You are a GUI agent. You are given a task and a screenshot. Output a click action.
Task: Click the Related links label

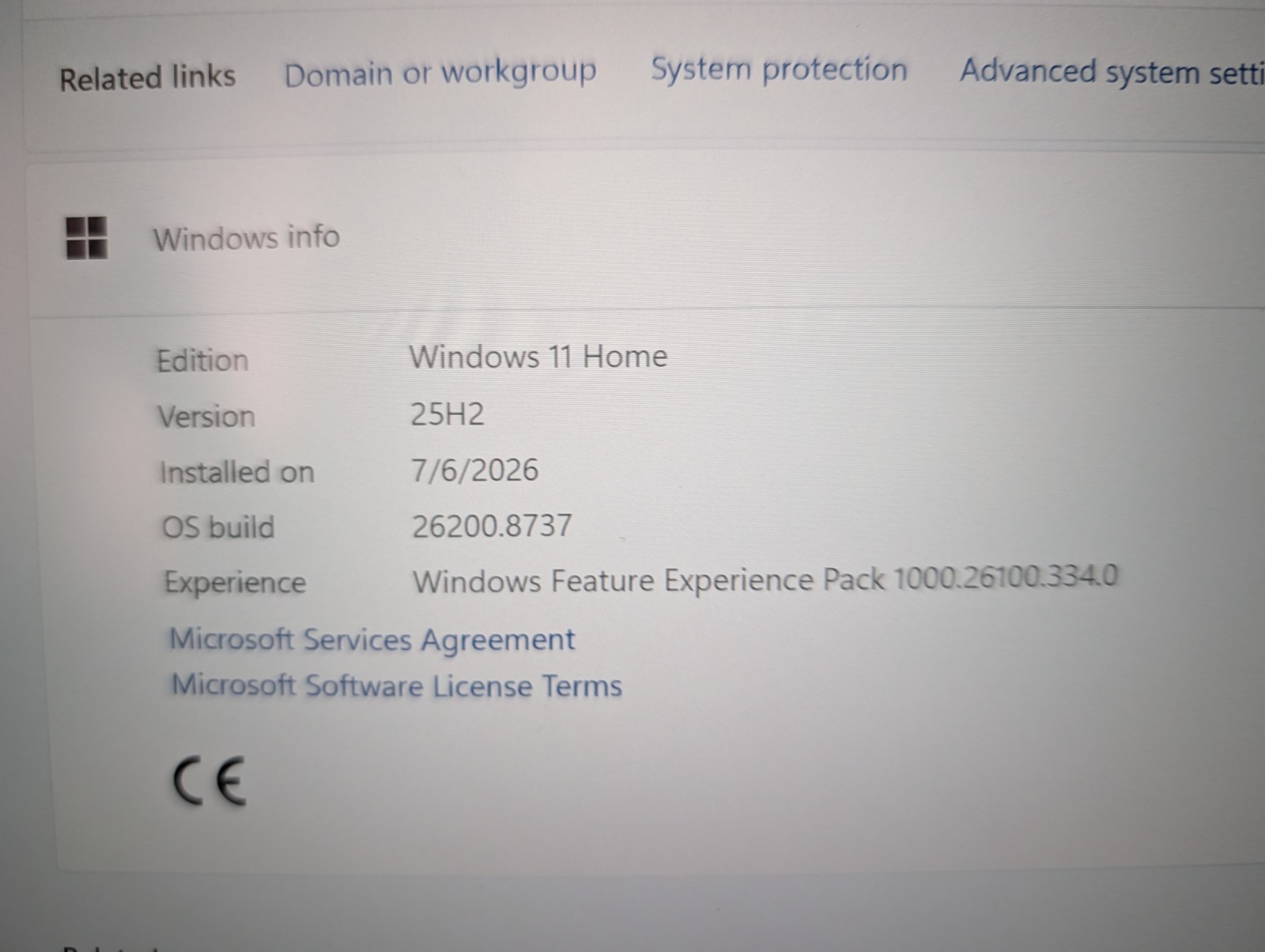(148, 77)
